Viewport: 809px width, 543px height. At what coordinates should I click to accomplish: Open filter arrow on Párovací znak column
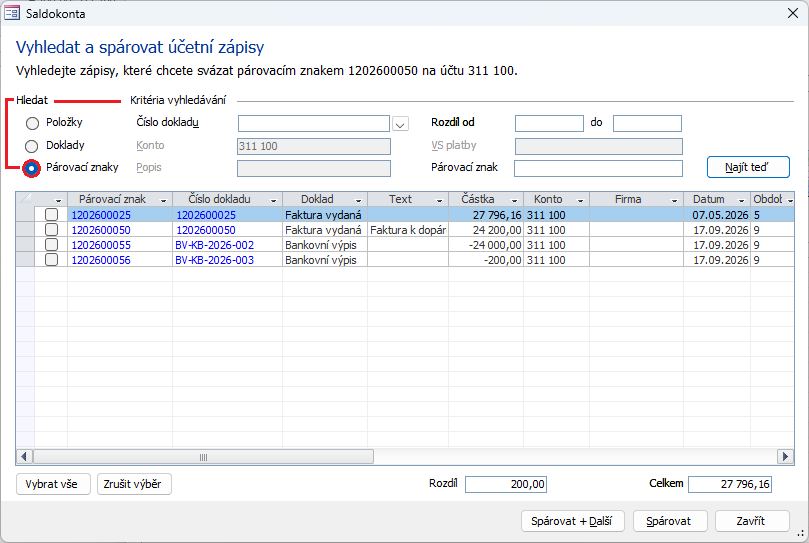coord(164,200)
